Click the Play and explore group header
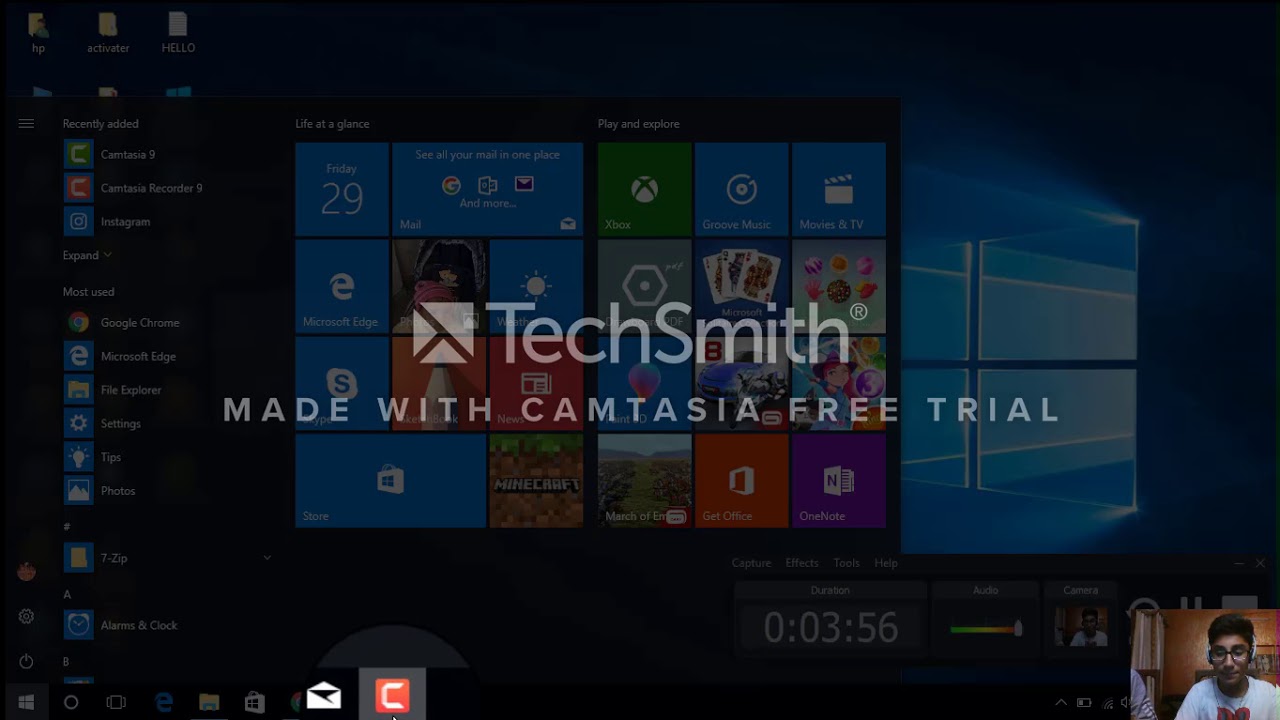Screen dimensions: 1280x720 (x=639, y=124)
